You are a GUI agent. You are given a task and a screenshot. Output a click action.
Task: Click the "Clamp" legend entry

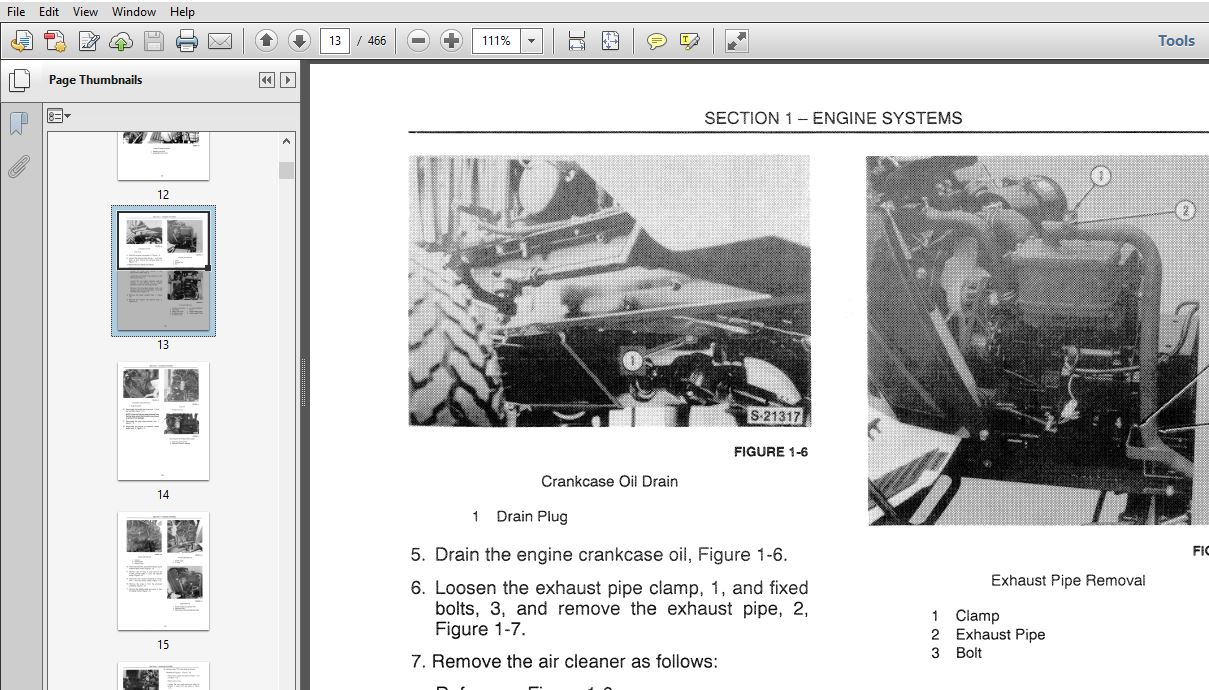click(x=977, y=616)
